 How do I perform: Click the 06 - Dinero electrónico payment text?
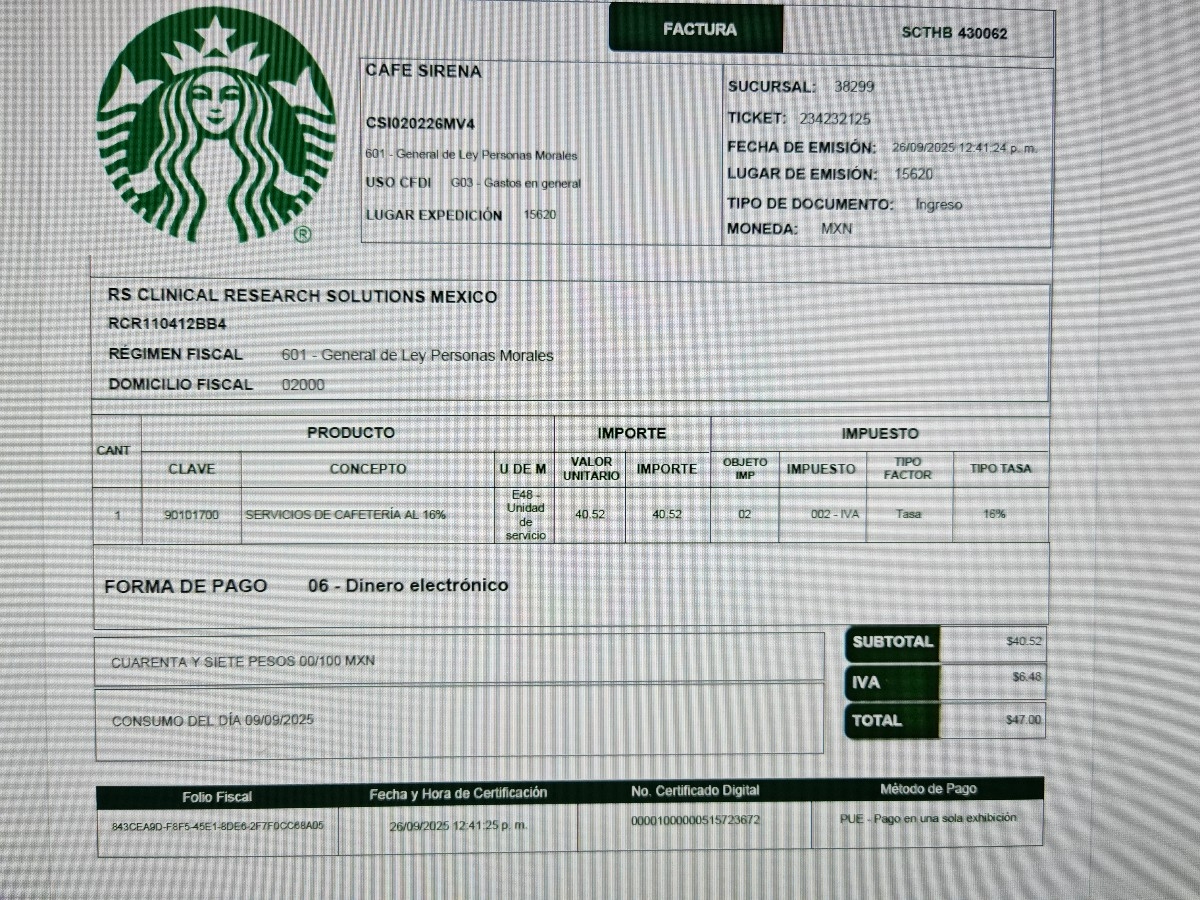pyautogui.click(x=408, y=585)
